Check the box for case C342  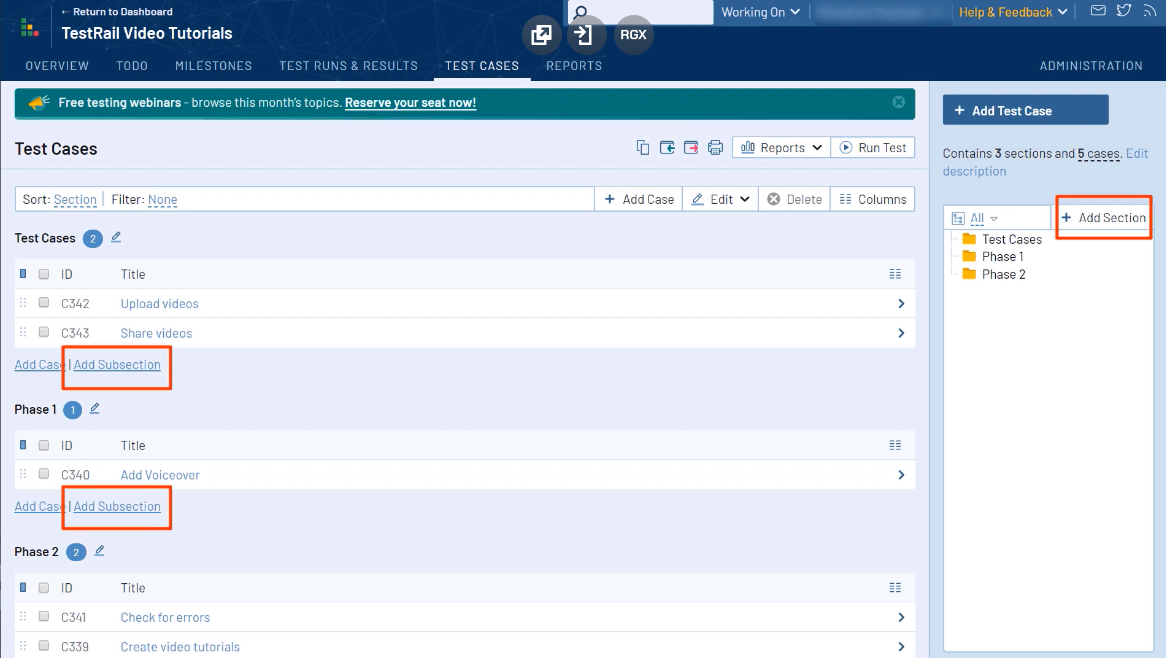(44, 302)
